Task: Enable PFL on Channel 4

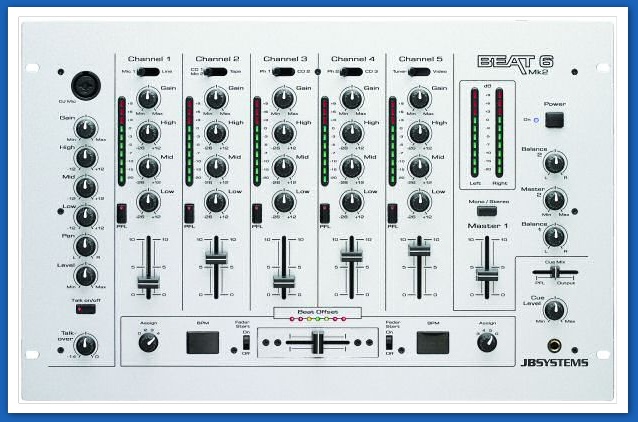Action: click(325, 213)
